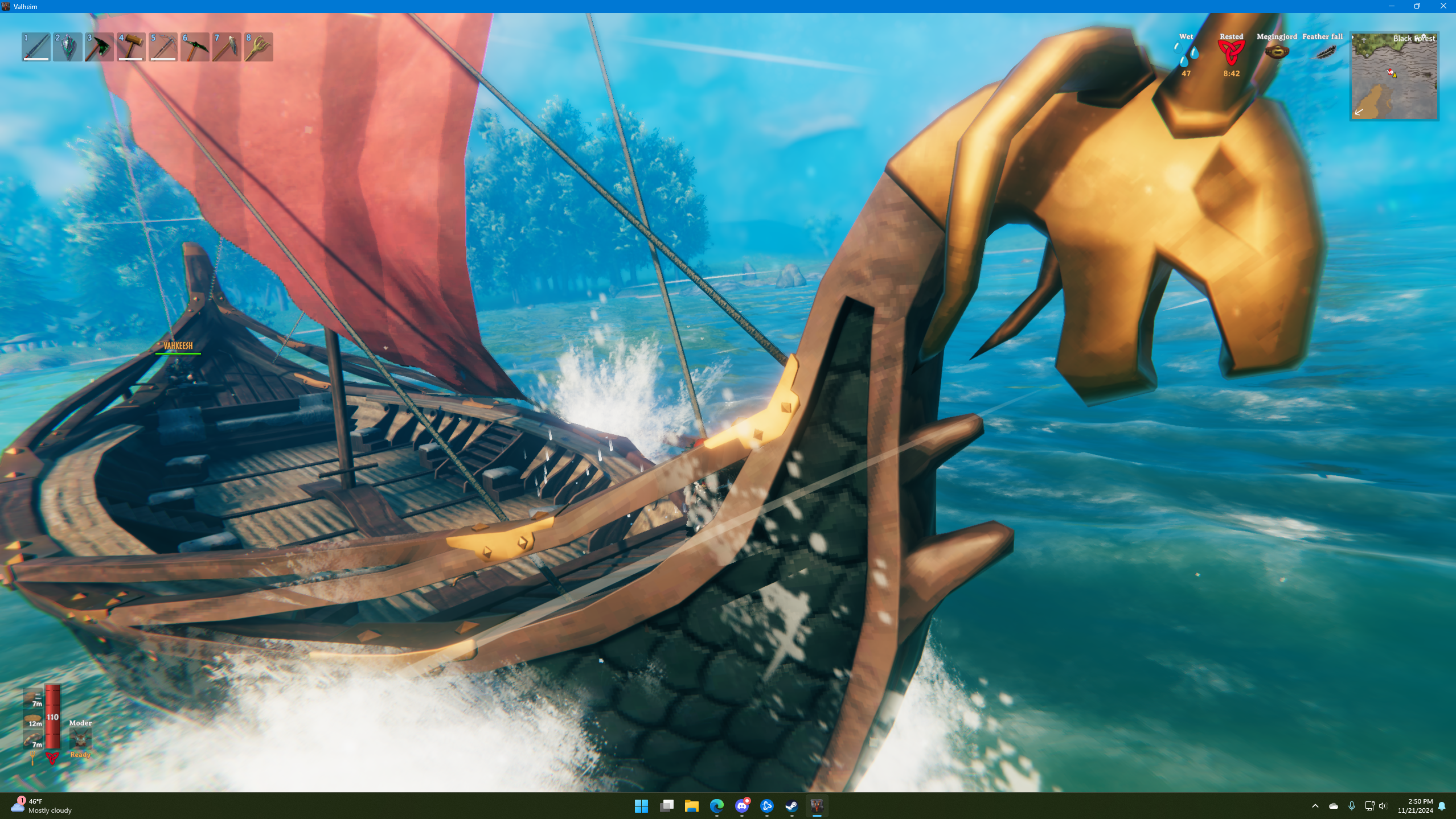
Task: Select the sword in hotbar slot 1
Action: pyautogui.click(x=36, y=47)
